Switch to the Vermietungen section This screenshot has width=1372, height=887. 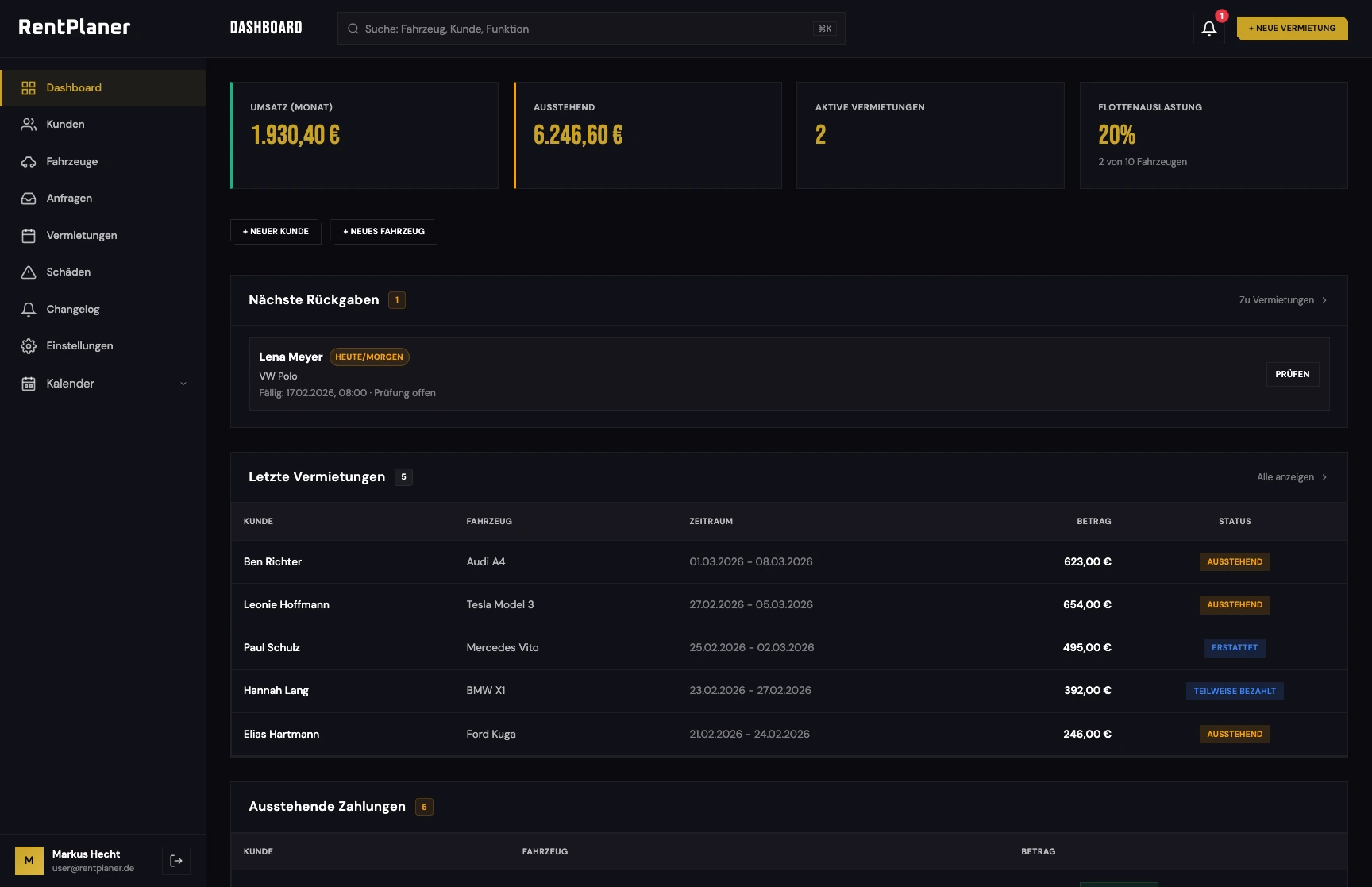[81, 235]
